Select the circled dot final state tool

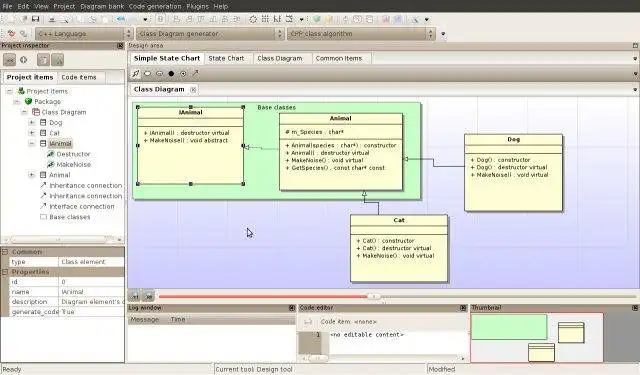coord(183,73)
